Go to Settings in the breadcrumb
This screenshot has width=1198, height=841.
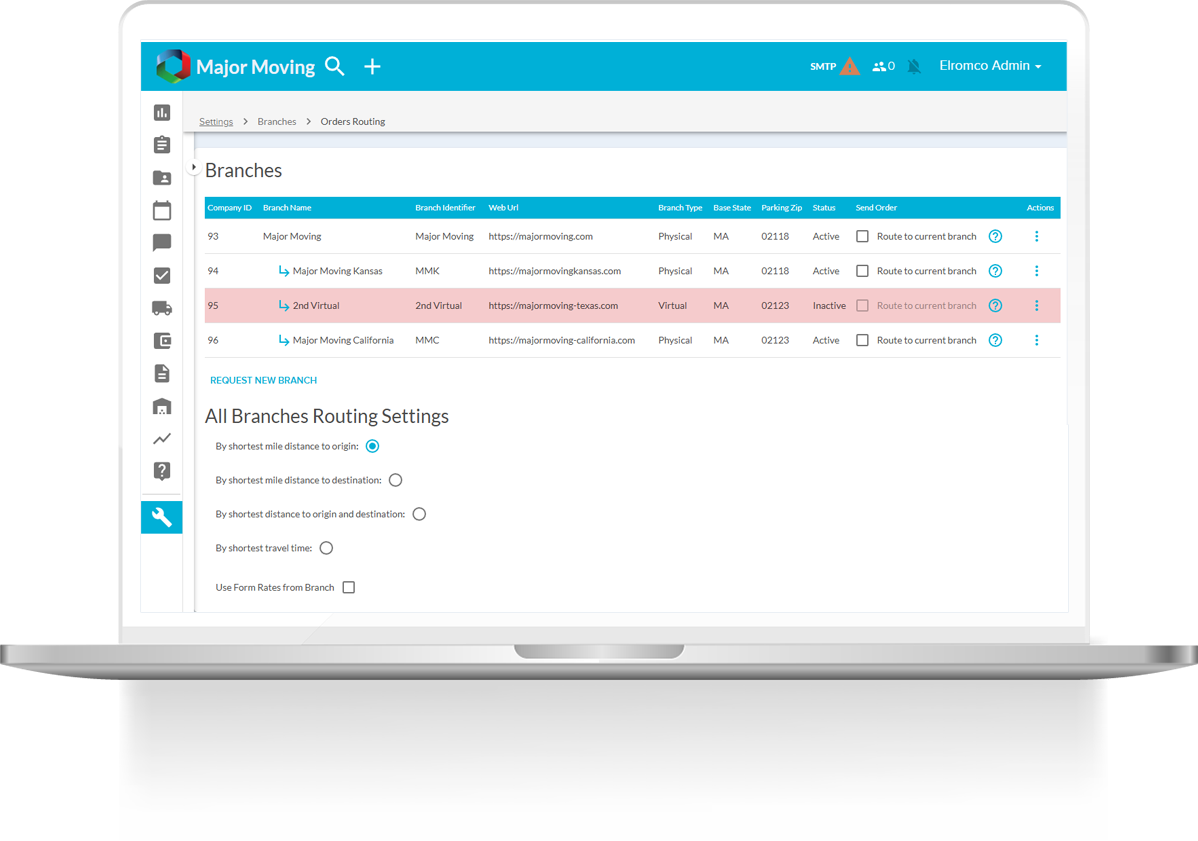point(216,122)
